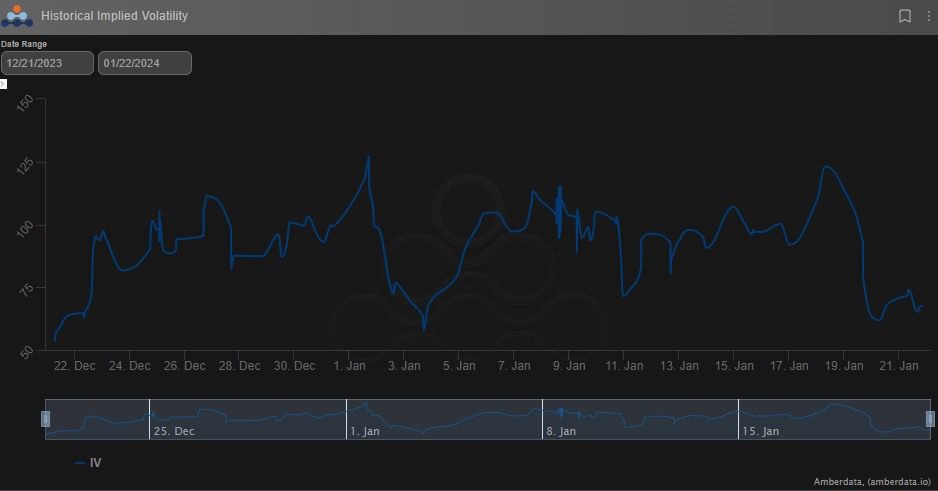Click the 1. Jan x-axis label

click(x=349, y=366)
